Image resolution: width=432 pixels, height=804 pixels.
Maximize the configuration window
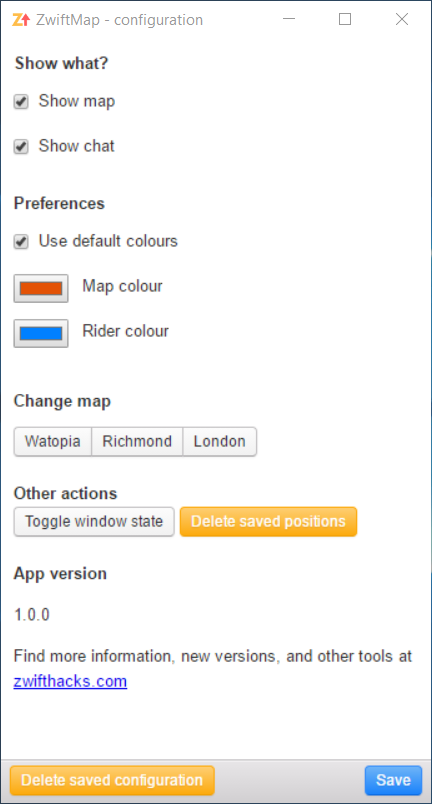[x=345, y=19]
